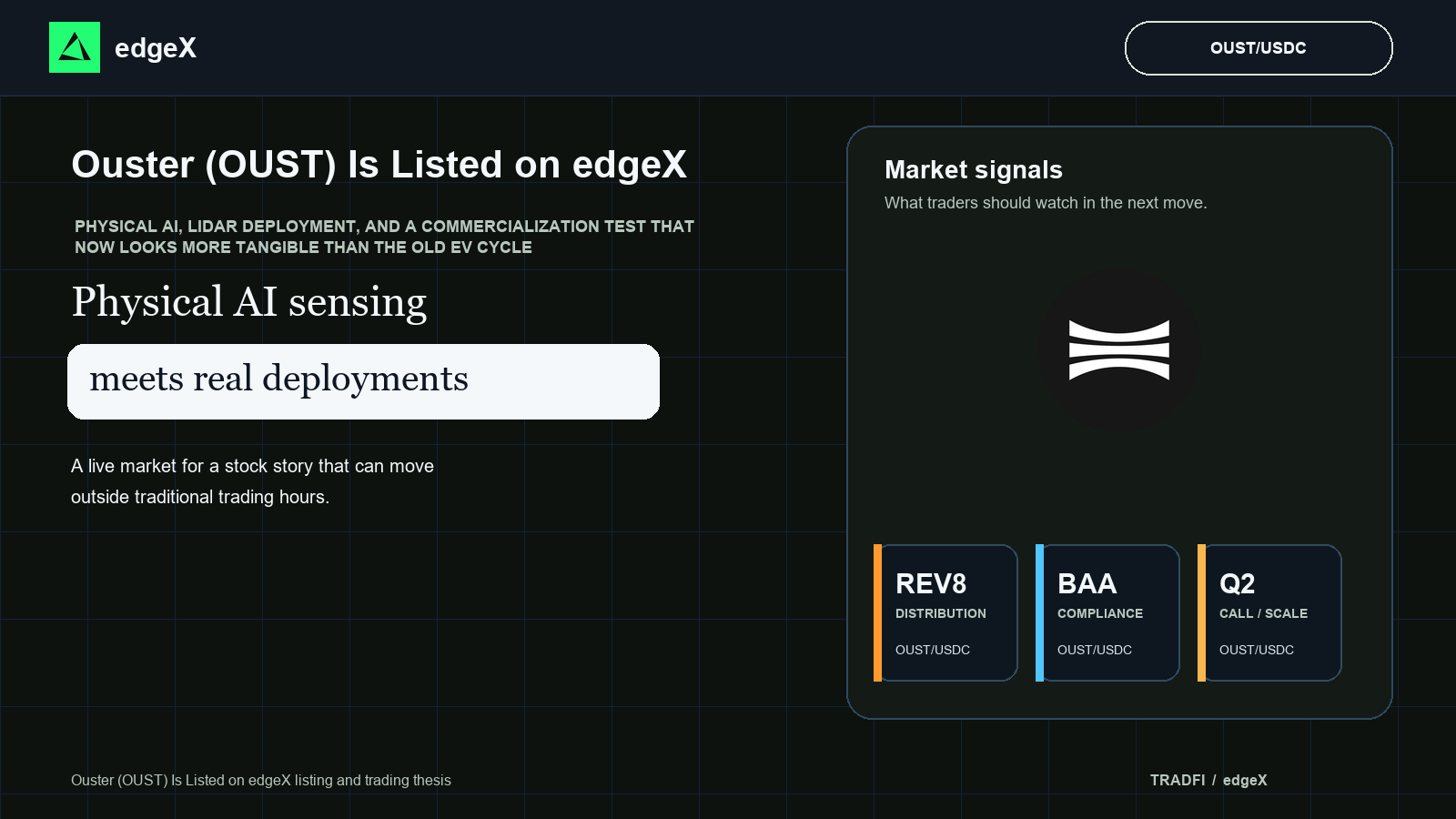Screen dimensions: 1456x819
Task: Click the "Market signals" panel title
Action: point(974,170)
